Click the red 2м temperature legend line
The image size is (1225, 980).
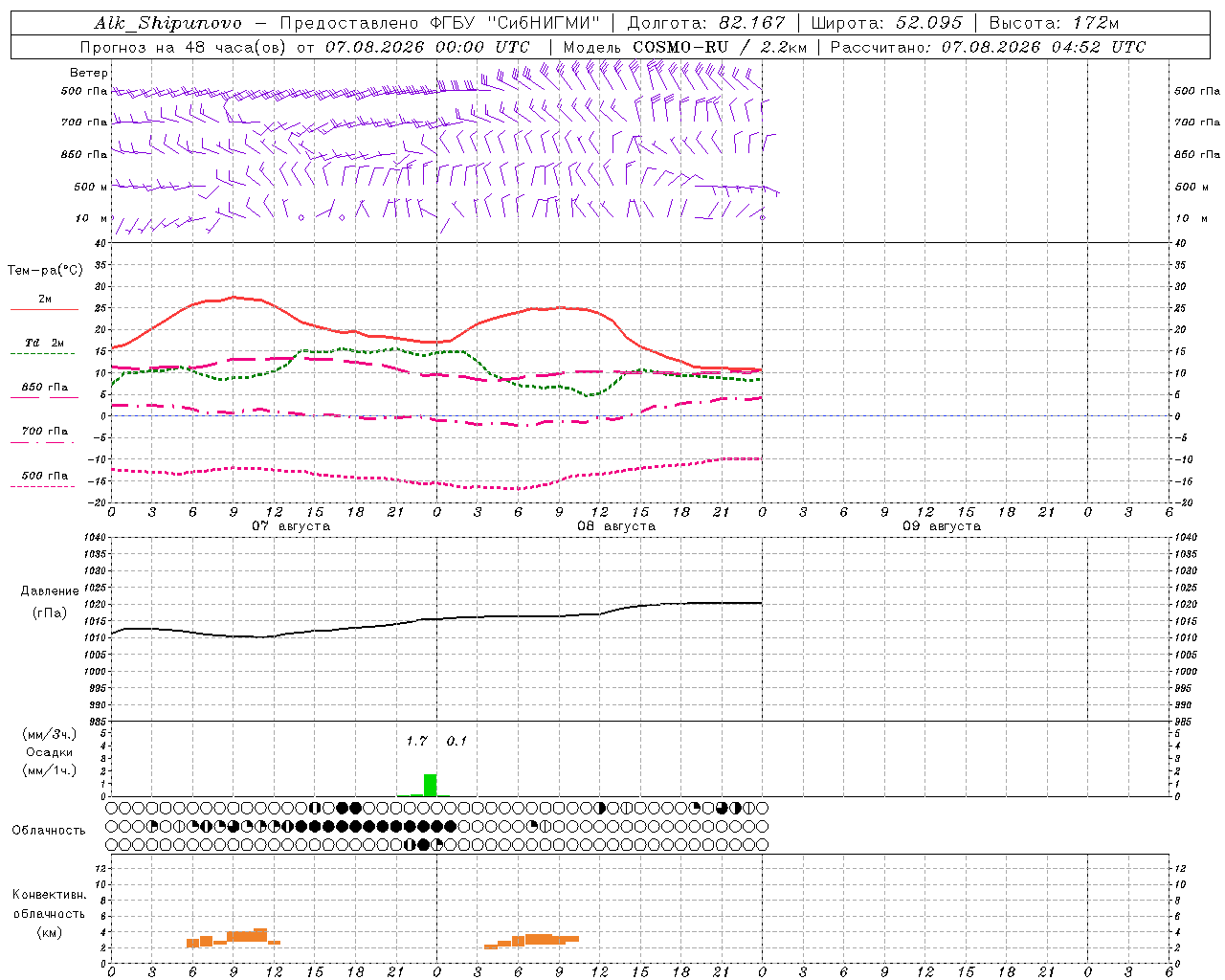pyautogui.click(x=44, y=309)
